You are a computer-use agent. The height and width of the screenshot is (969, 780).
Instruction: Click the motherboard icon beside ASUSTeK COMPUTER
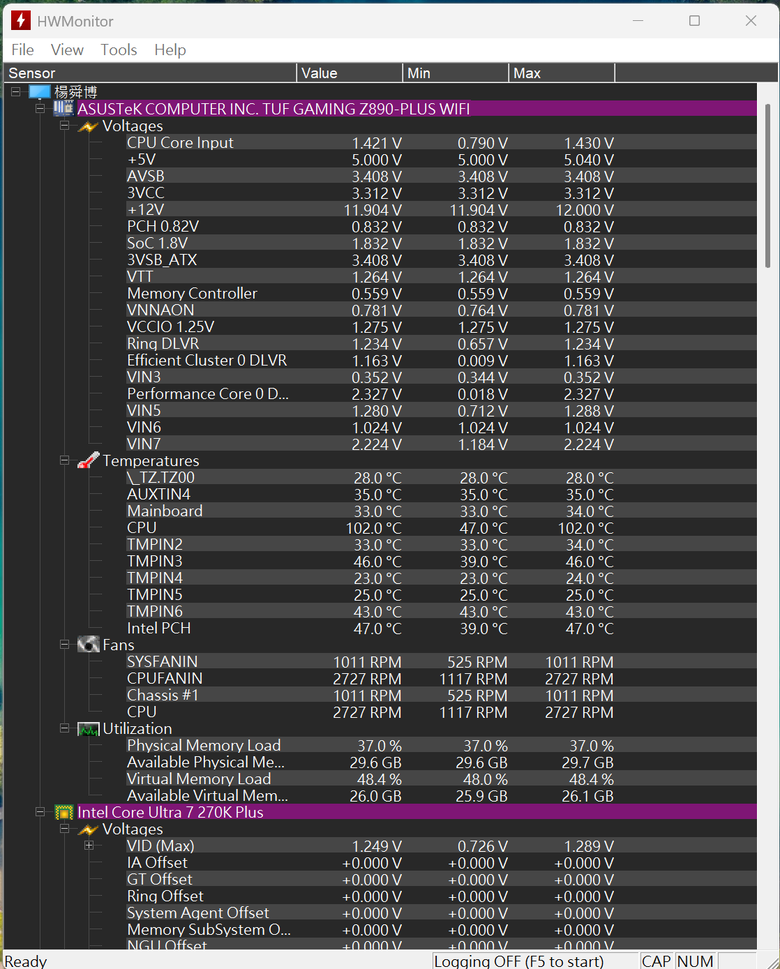point(63,109)
